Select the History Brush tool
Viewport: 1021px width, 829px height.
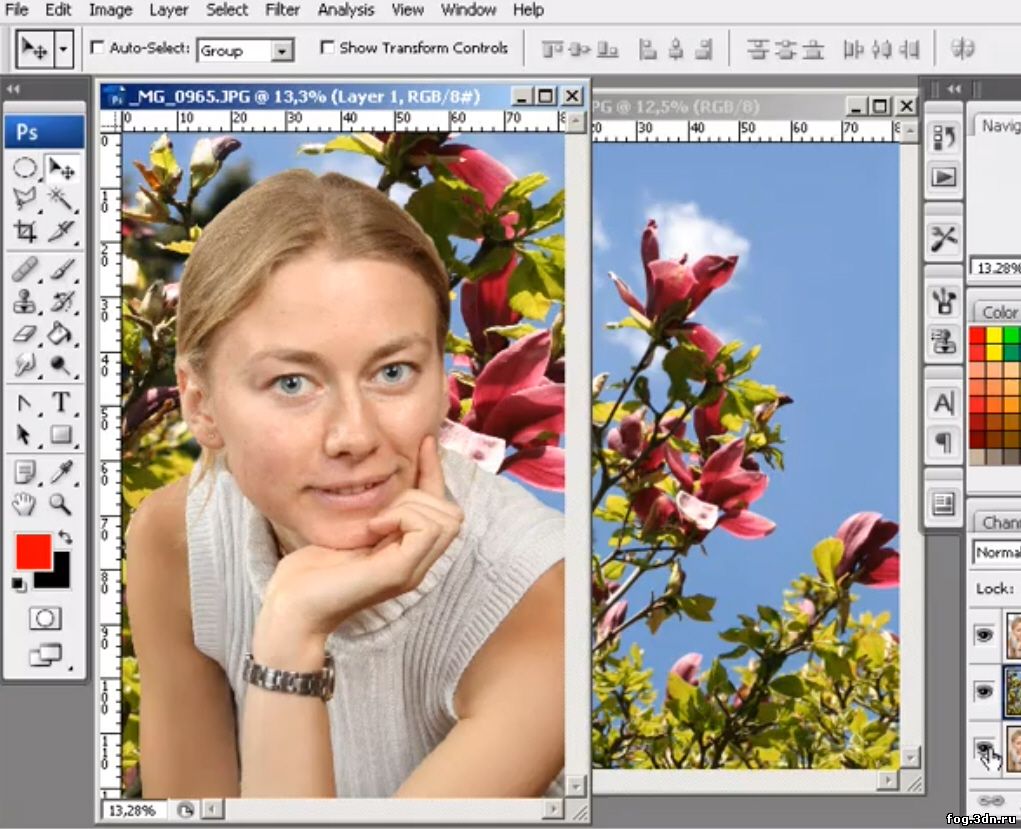click(x=61, y=302)
